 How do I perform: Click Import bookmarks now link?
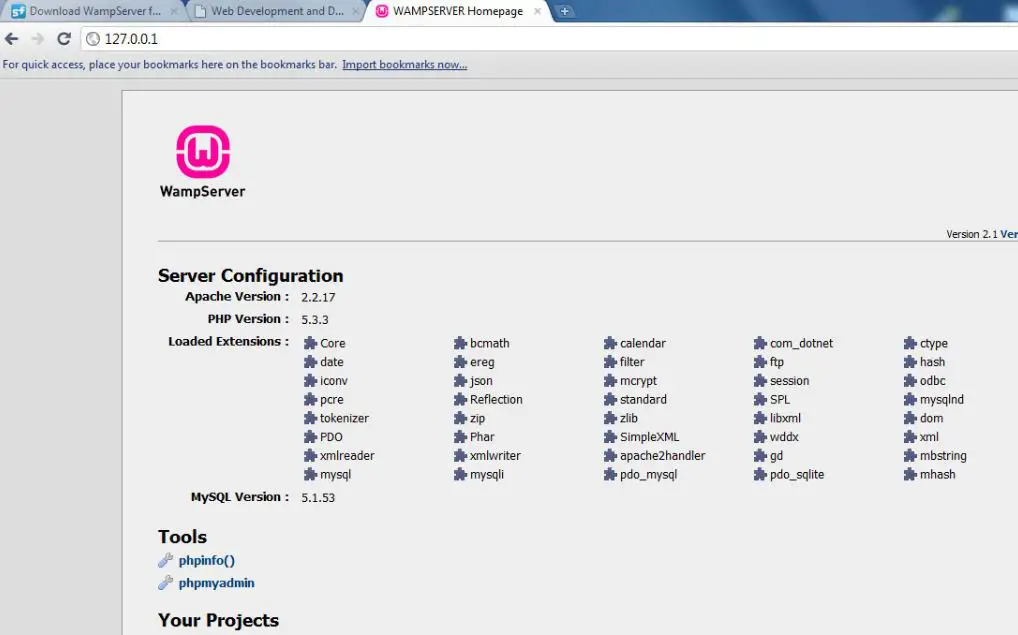[x=404, y=64]
